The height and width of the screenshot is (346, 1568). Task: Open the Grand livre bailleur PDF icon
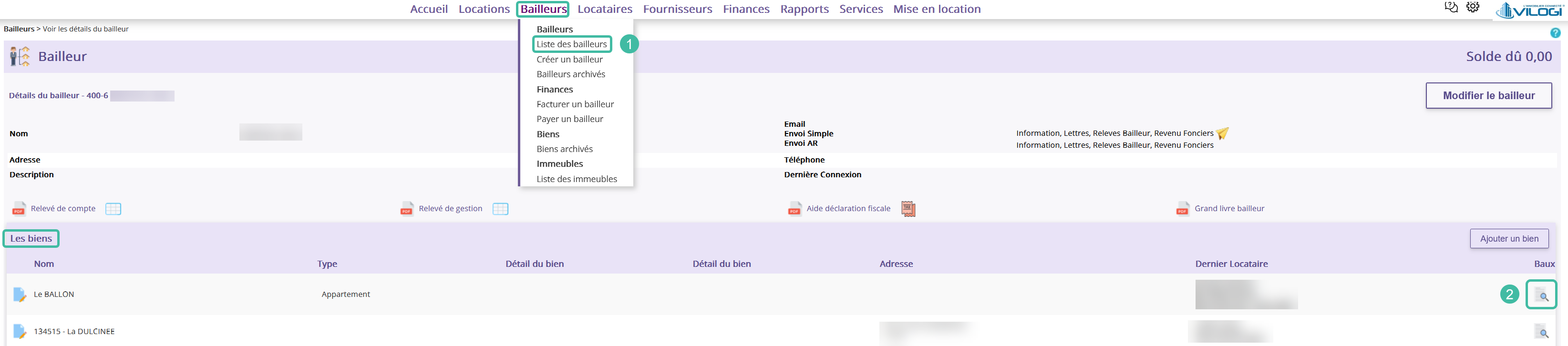click(1183, 209)
